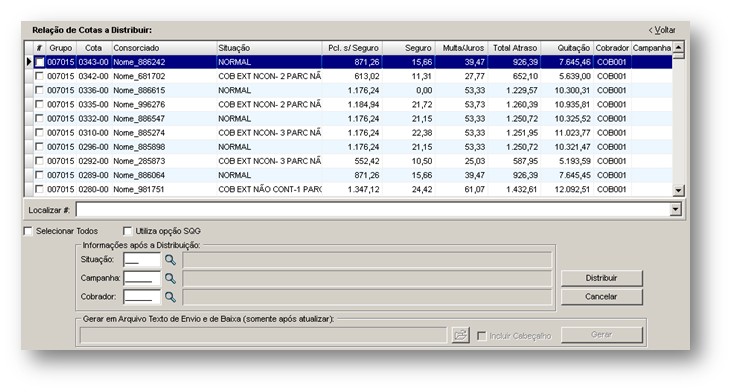Screen dimensions: 732x392
Task: Click the Cobrador column header
Action: pyautogui.click(x=612, y=48)
